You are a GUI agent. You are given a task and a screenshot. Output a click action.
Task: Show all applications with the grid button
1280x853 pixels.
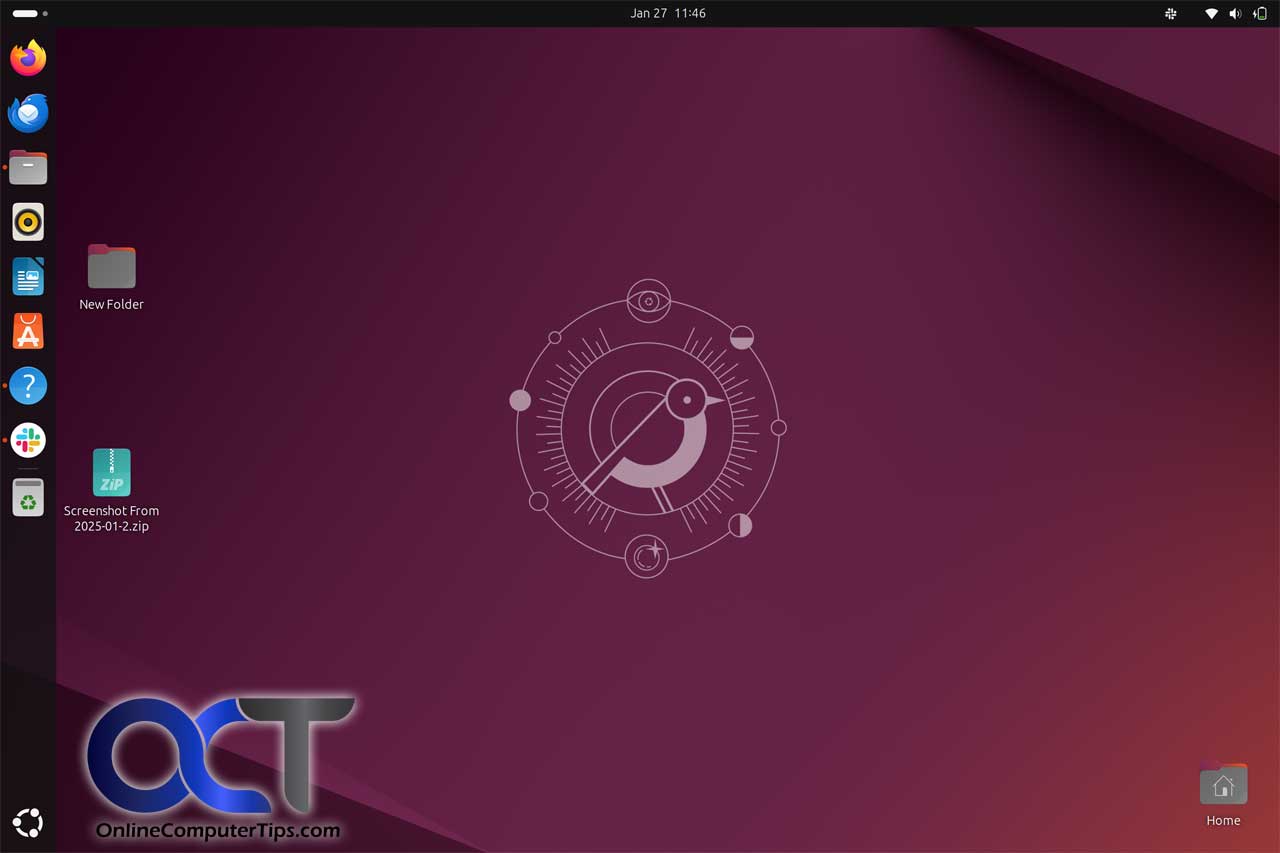[x=27, y=822]
